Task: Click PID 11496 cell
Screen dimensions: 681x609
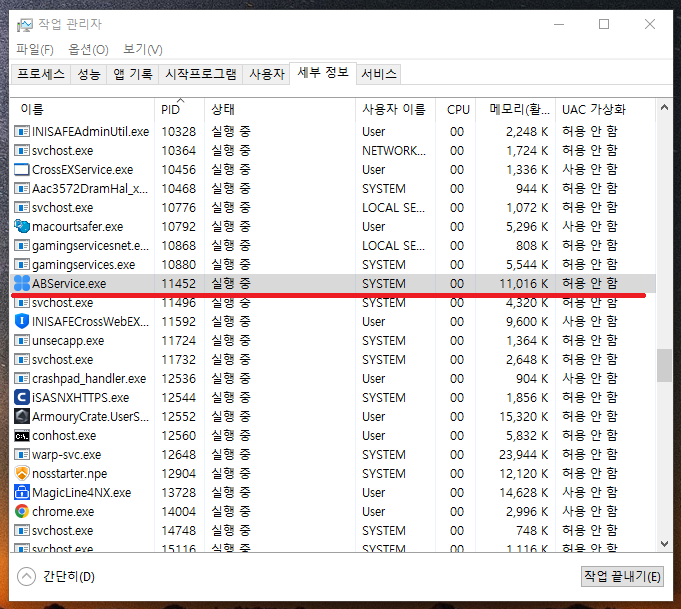Action: (179, 303)
